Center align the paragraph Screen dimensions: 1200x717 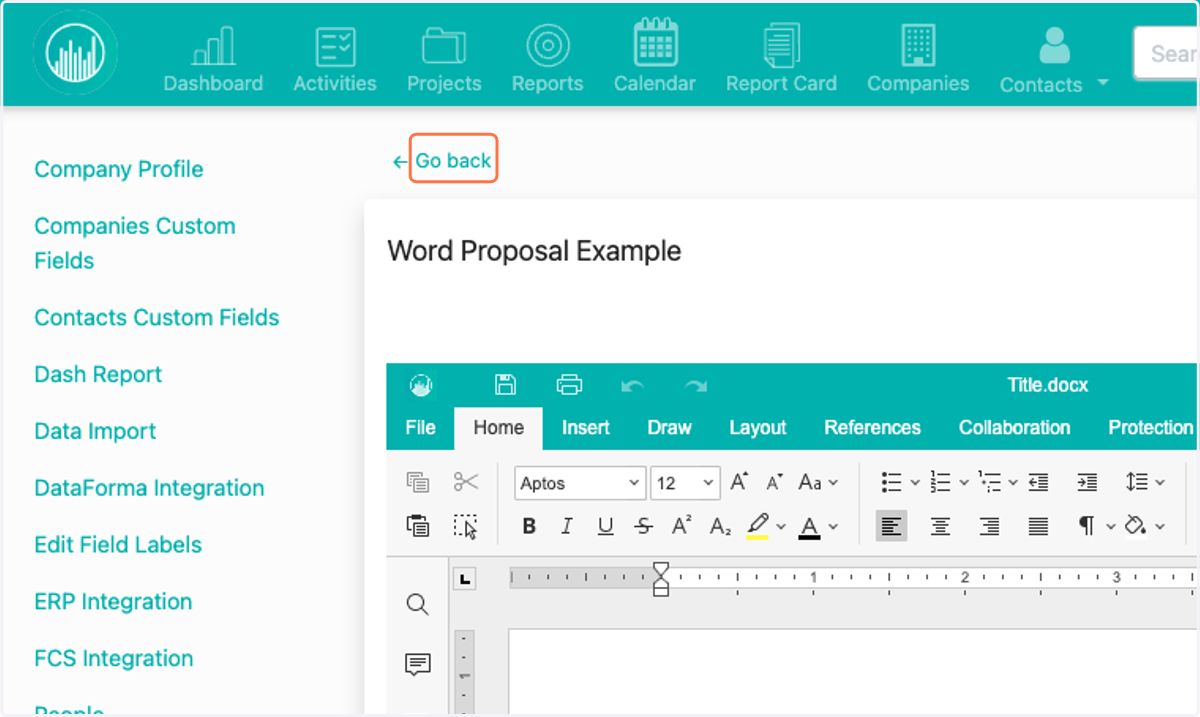pos(940,526)
